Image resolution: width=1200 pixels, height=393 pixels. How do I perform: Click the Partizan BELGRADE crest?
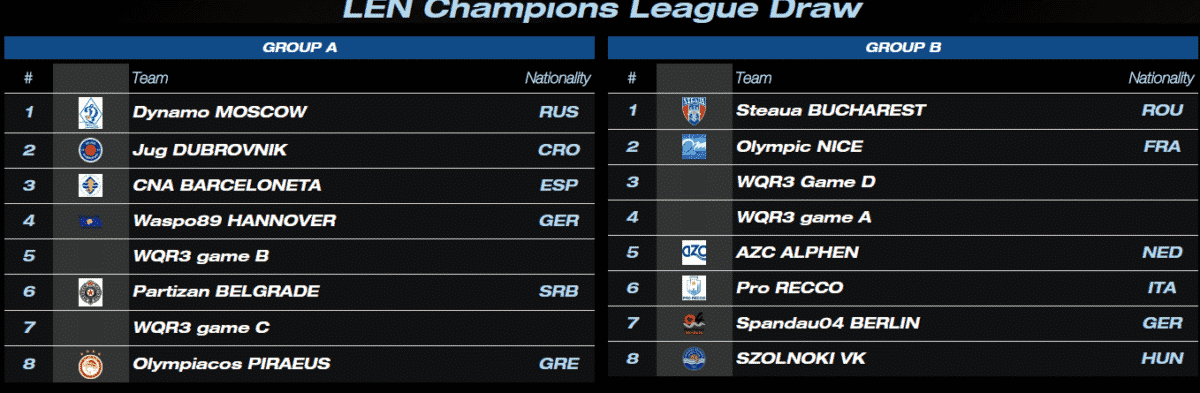pos(91,292)
